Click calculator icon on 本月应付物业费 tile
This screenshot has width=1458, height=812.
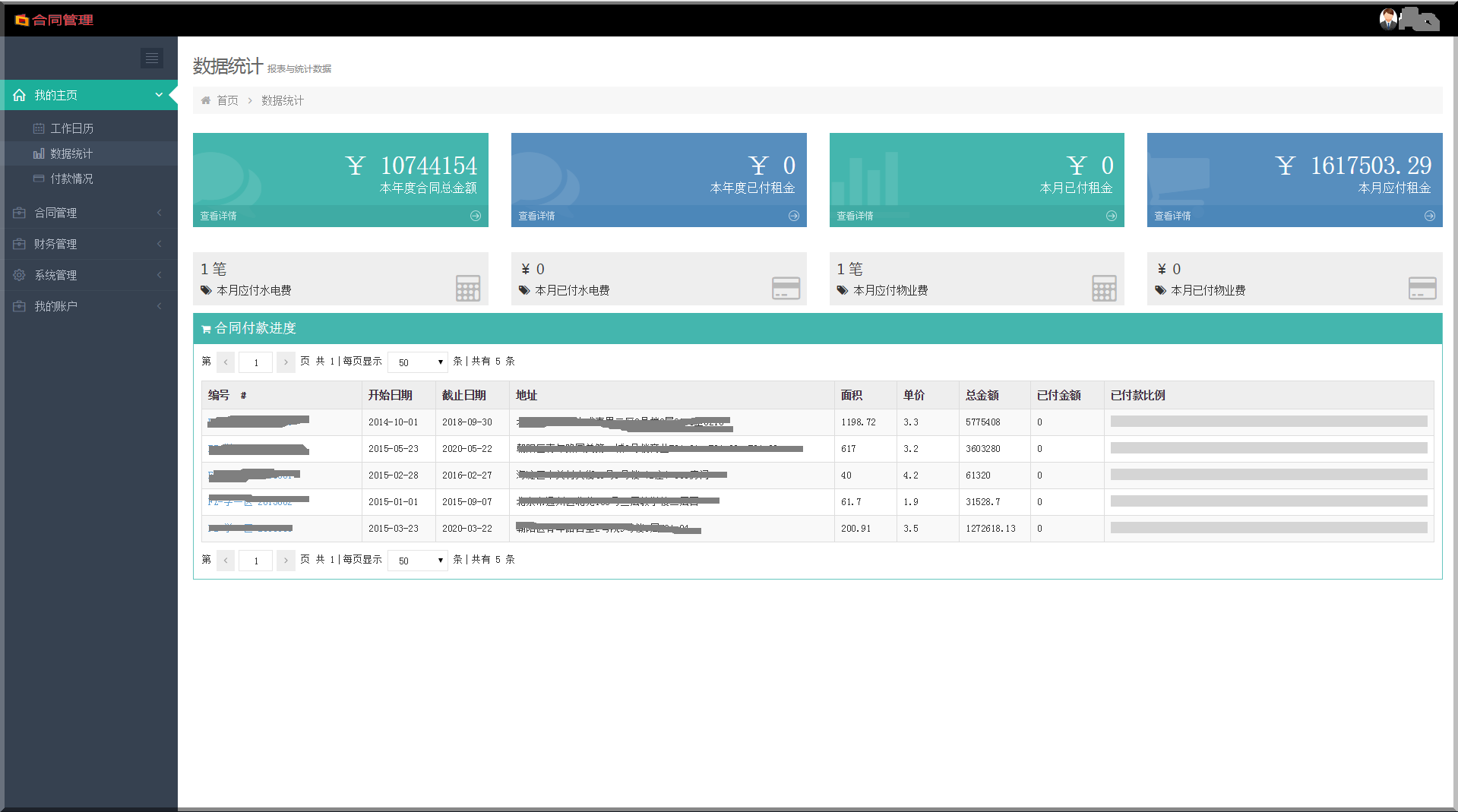click(1104, 288)
